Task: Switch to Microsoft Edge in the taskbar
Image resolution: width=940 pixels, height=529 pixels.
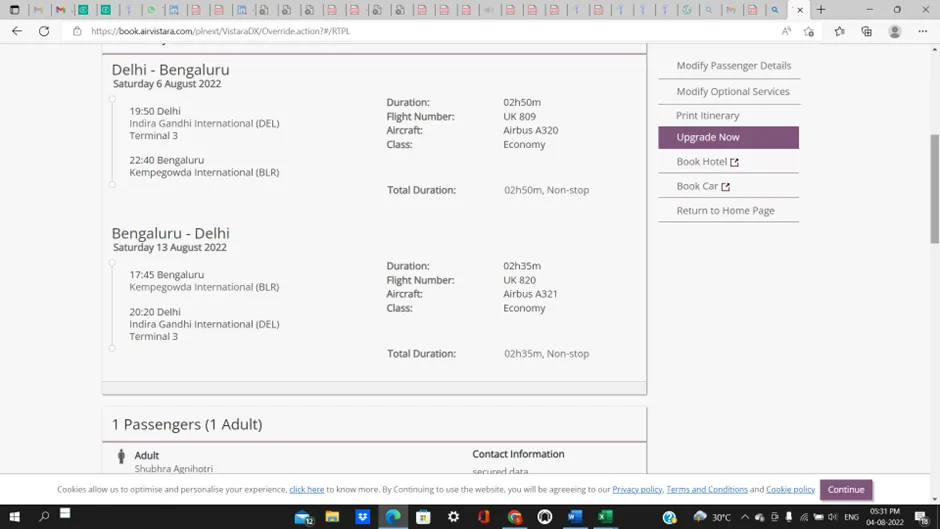Action: click(393, 516)
